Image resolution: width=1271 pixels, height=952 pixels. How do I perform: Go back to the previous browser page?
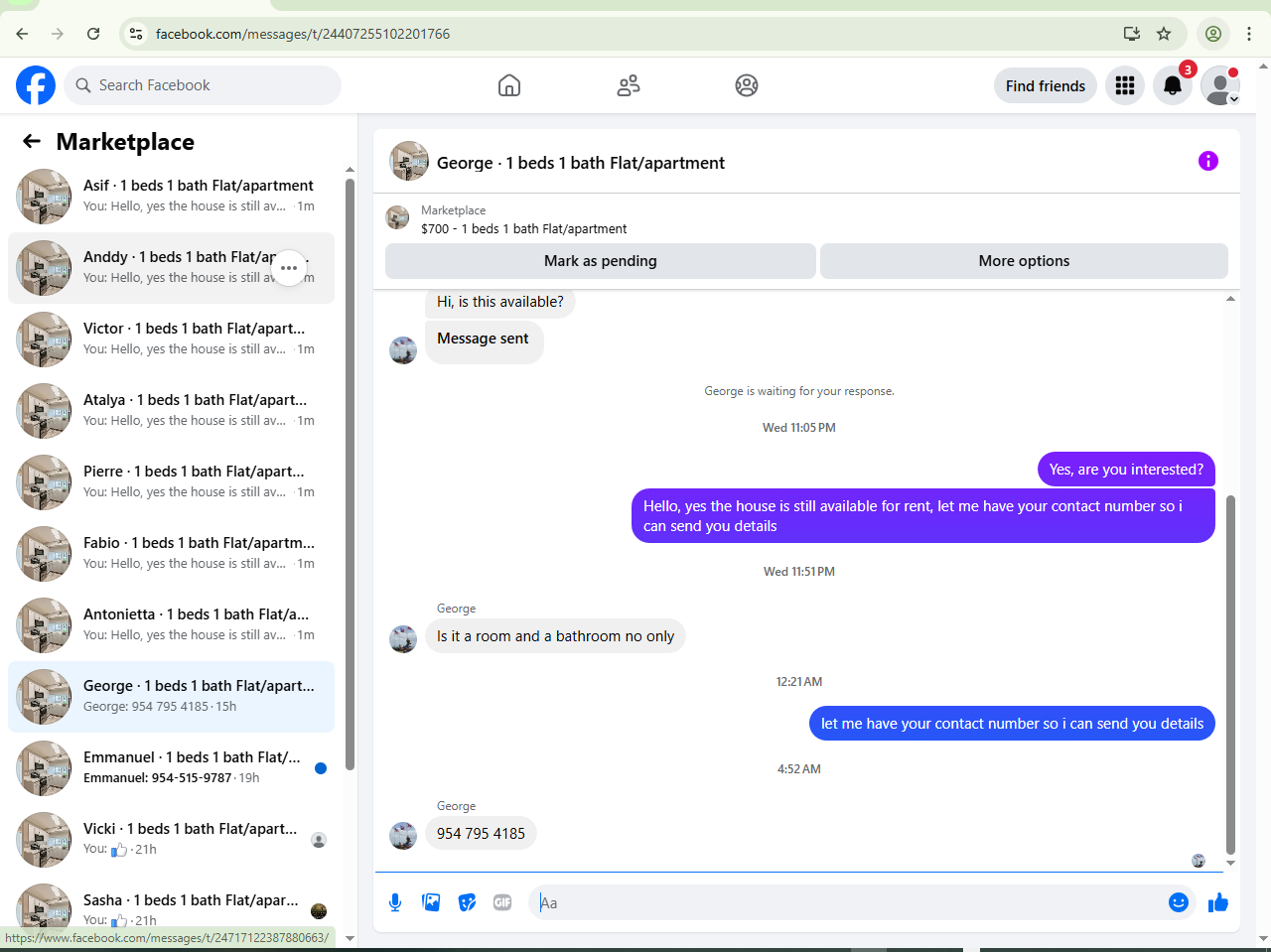coord(22,34)
